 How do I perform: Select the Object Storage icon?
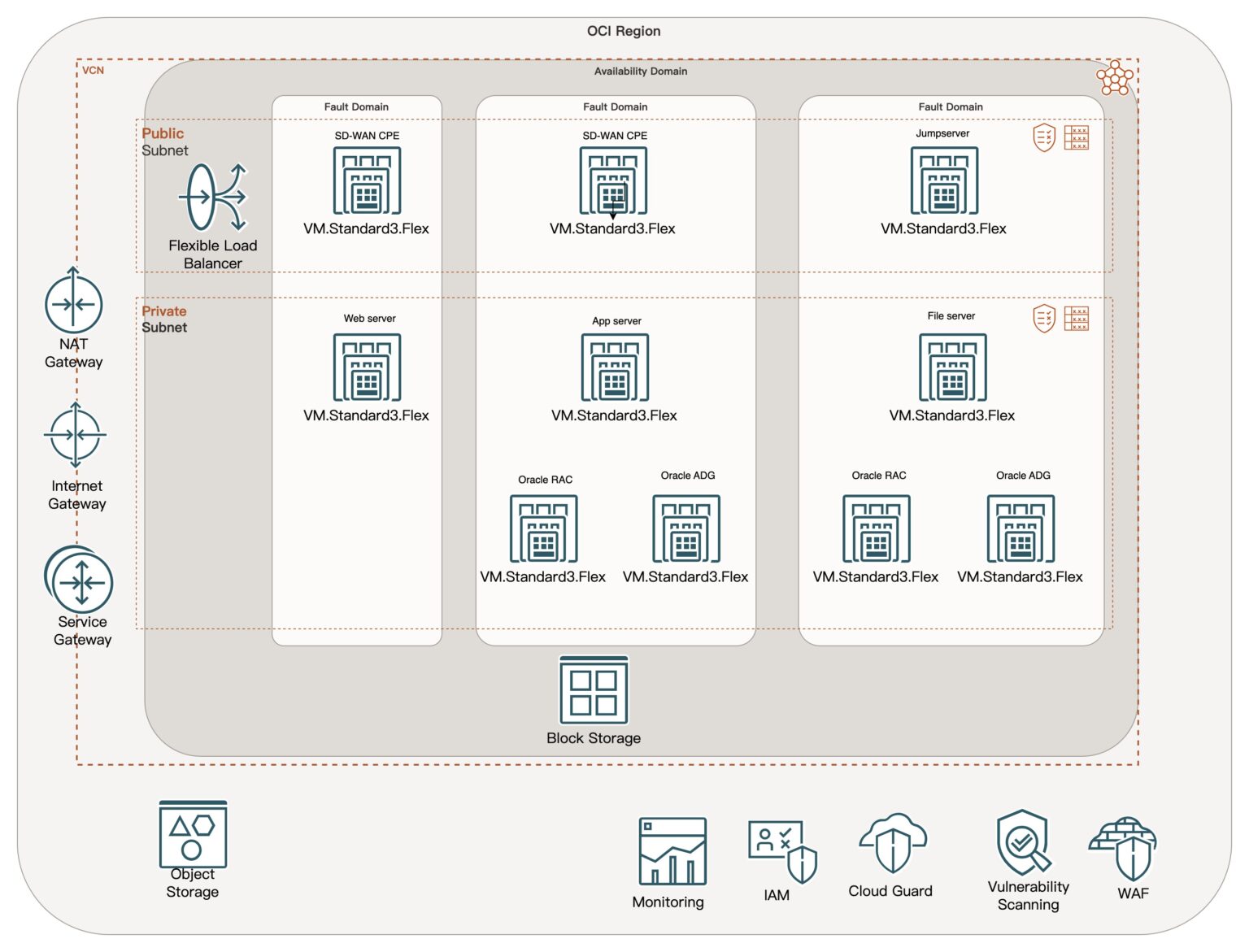pos(193,834)
